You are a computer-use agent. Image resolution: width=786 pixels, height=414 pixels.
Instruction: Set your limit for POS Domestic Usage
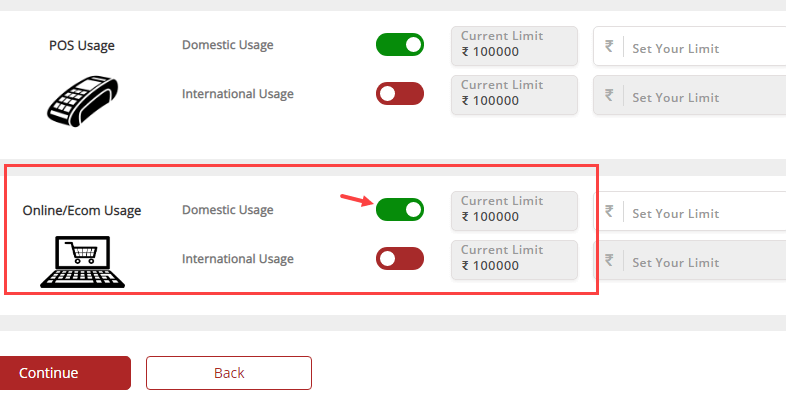690,46
